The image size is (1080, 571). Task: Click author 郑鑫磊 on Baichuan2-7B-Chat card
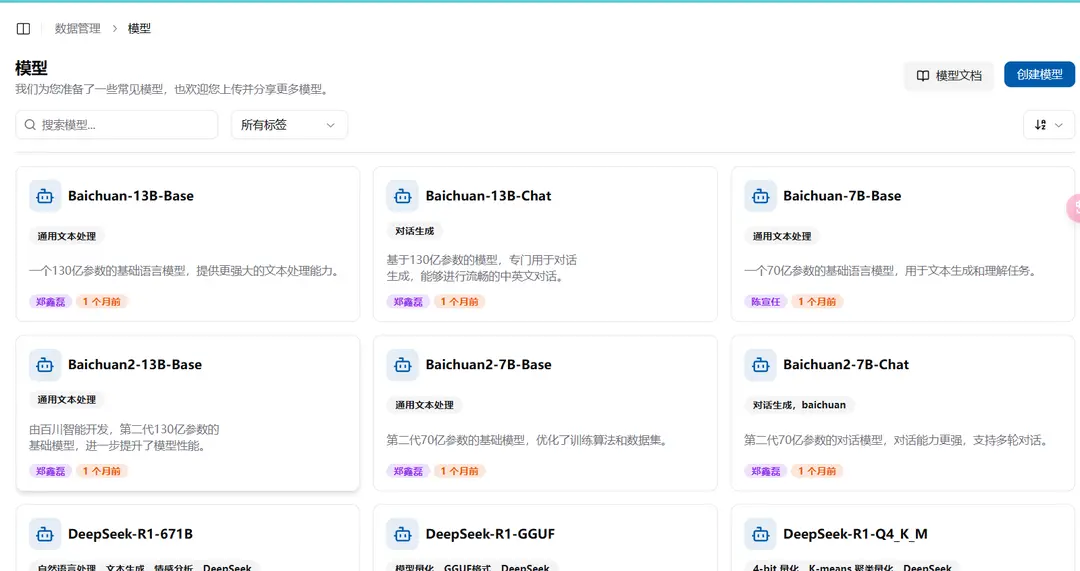(766, 471)
